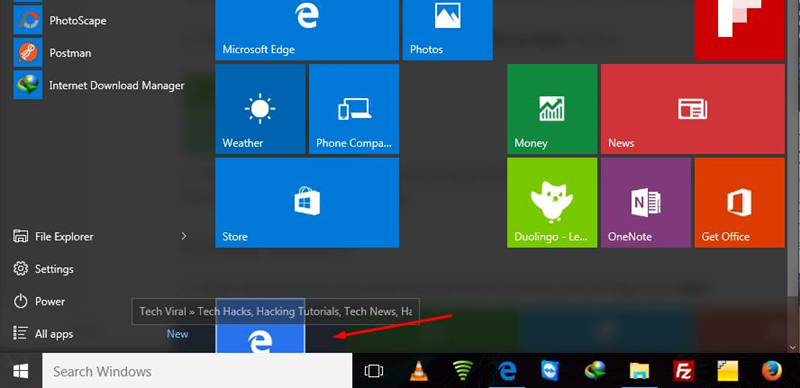
Task: Open the Store tile
Action: click(307, 203)
